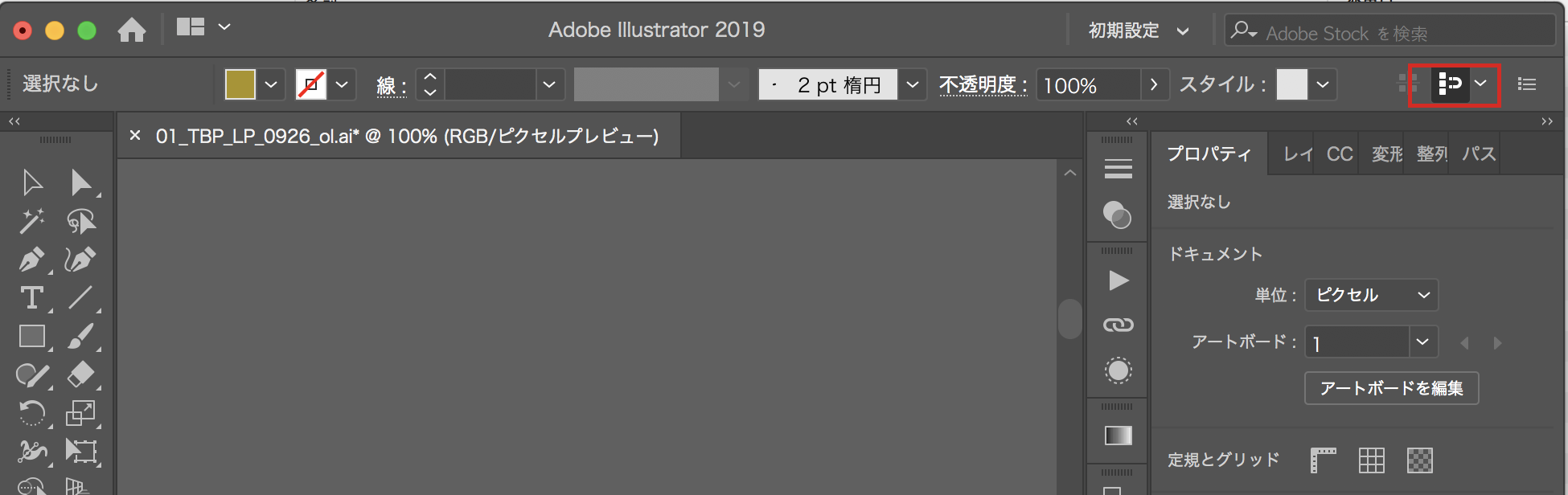Select the Paintbrush tool
The width and height of the screenshot is (1568, 495).
pos(80,336)
